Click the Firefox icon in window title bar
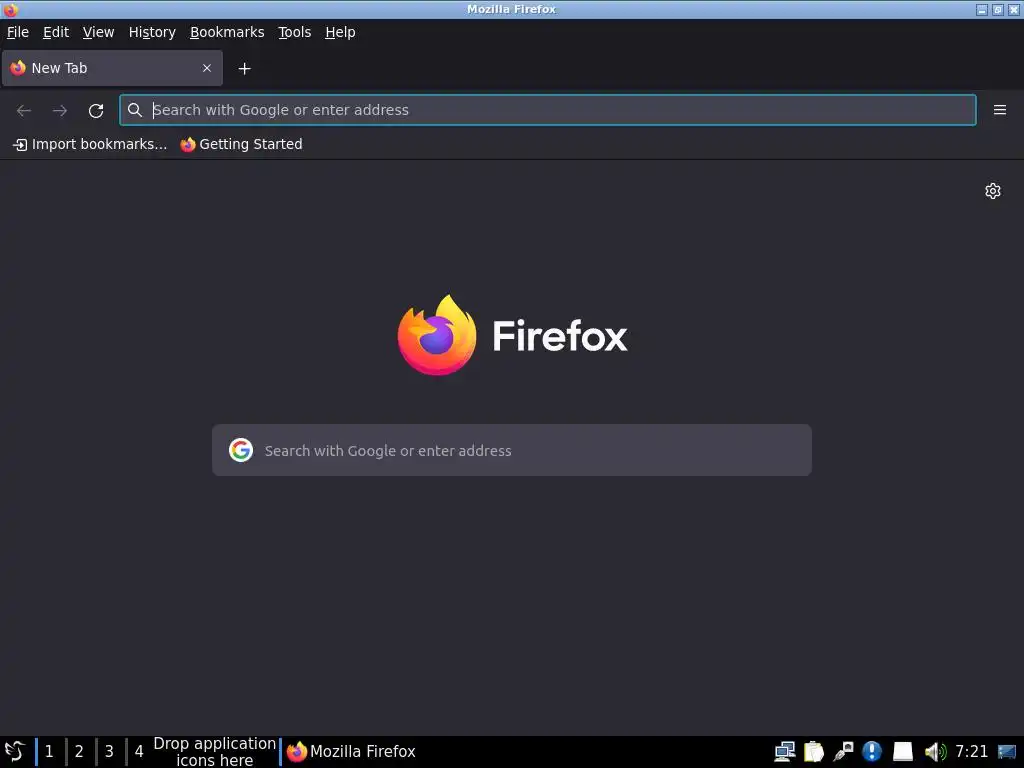Viewport: 1024px width, 768px height. 10,9
